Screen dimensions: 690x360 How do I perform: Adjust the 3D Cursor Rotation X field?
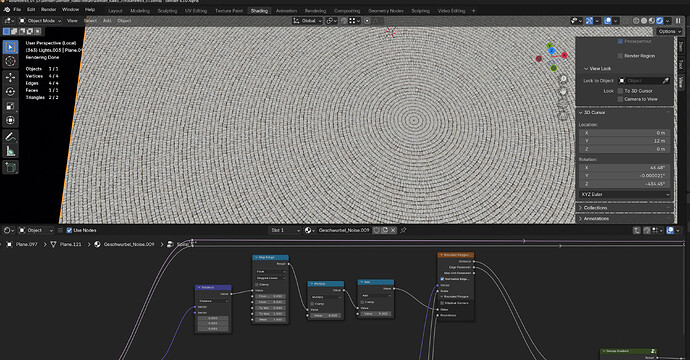point(624,168)
